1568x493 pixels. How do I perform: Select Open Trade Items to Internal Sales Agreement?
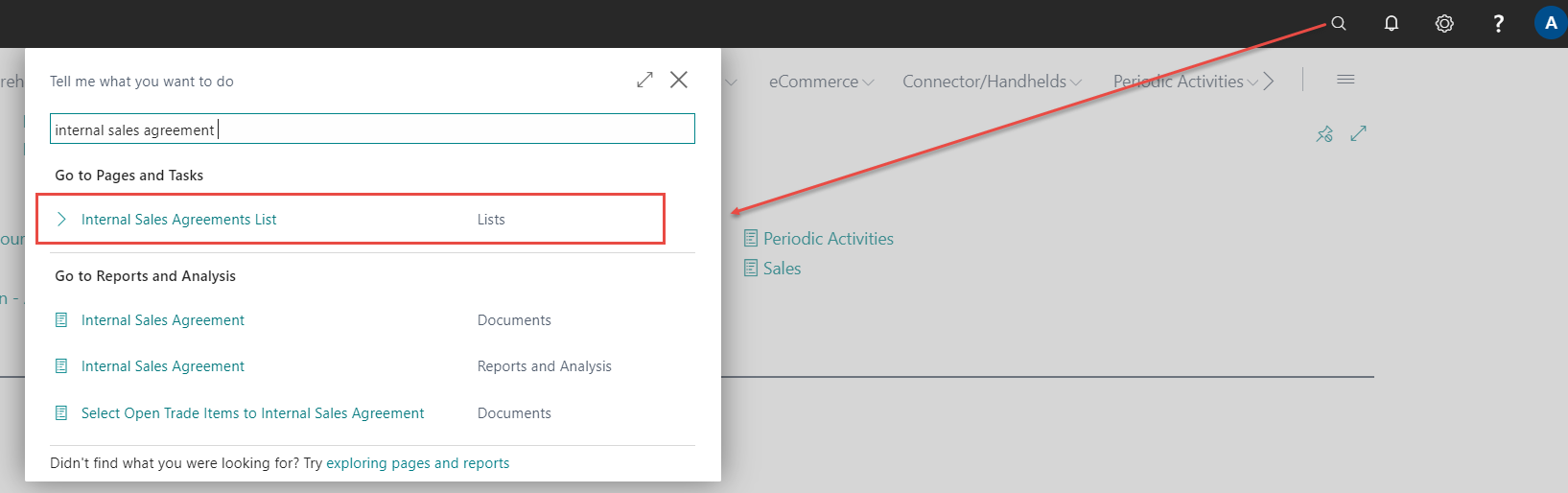pyautogui.click(x=252, y=413)
